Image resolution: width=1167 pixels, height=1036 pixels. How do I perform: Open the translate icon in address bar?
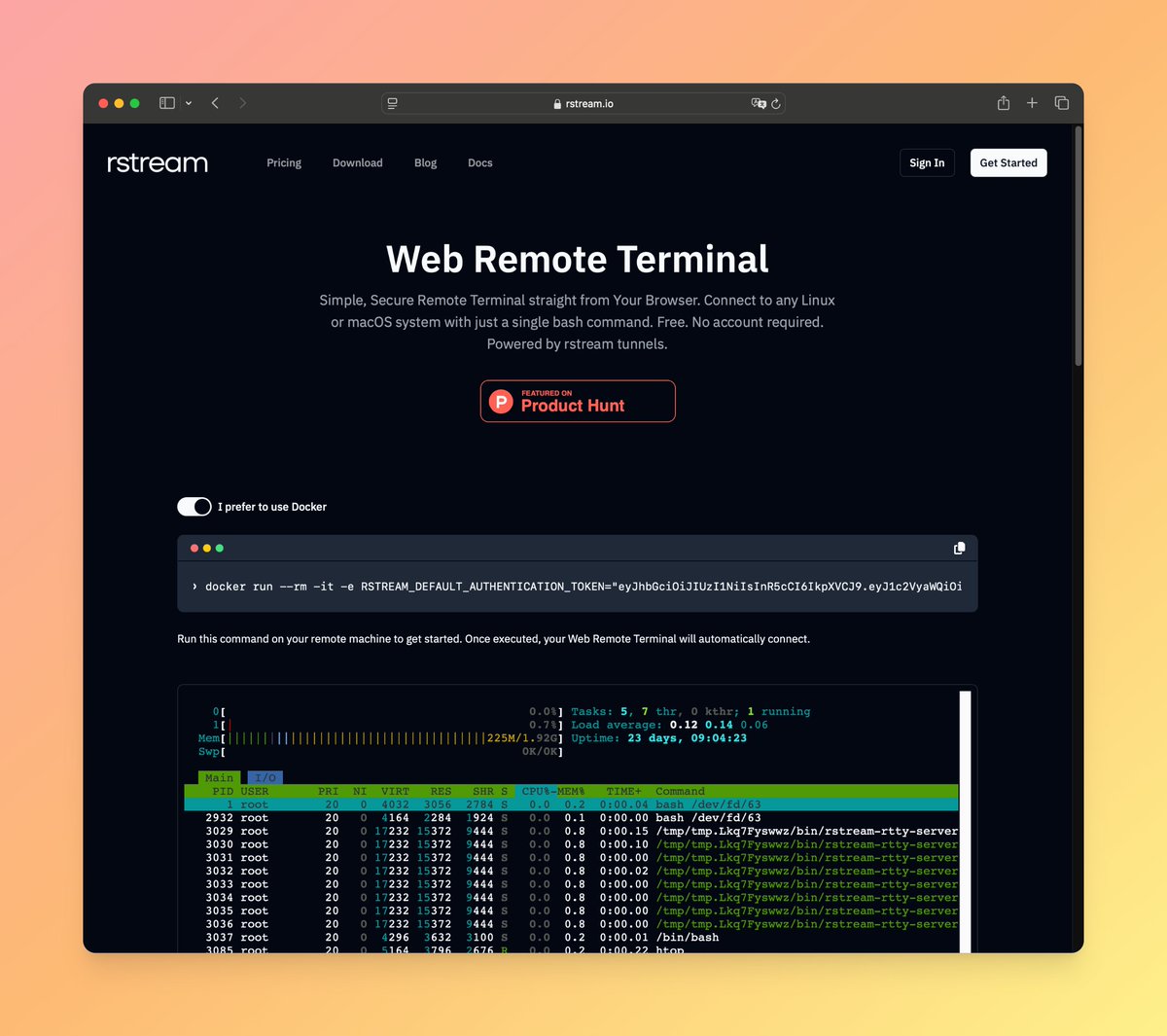tap(759, 103)
